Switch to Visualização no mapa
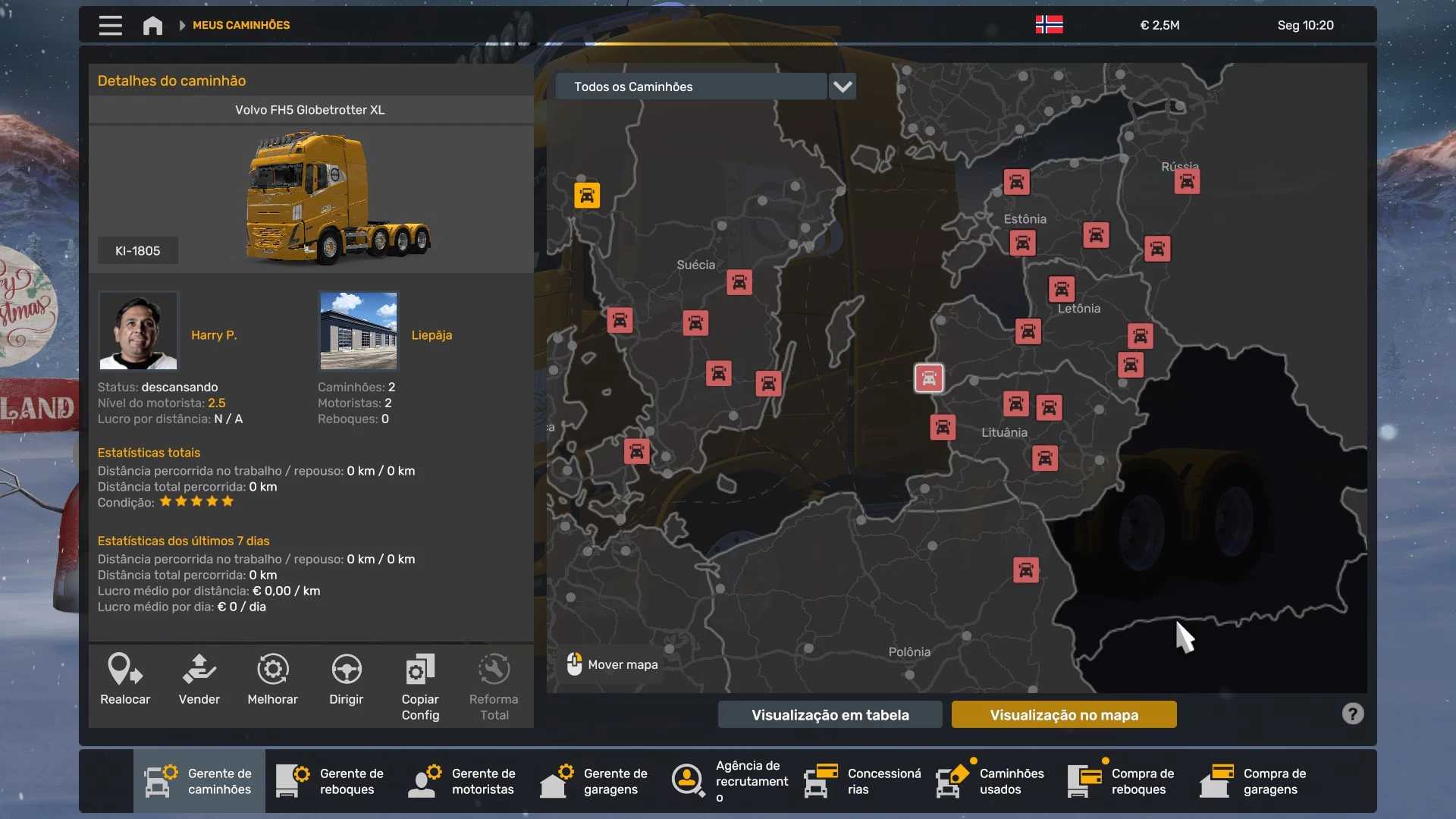The height and width of the screenshot is (819, 1456). point(1063,714)
